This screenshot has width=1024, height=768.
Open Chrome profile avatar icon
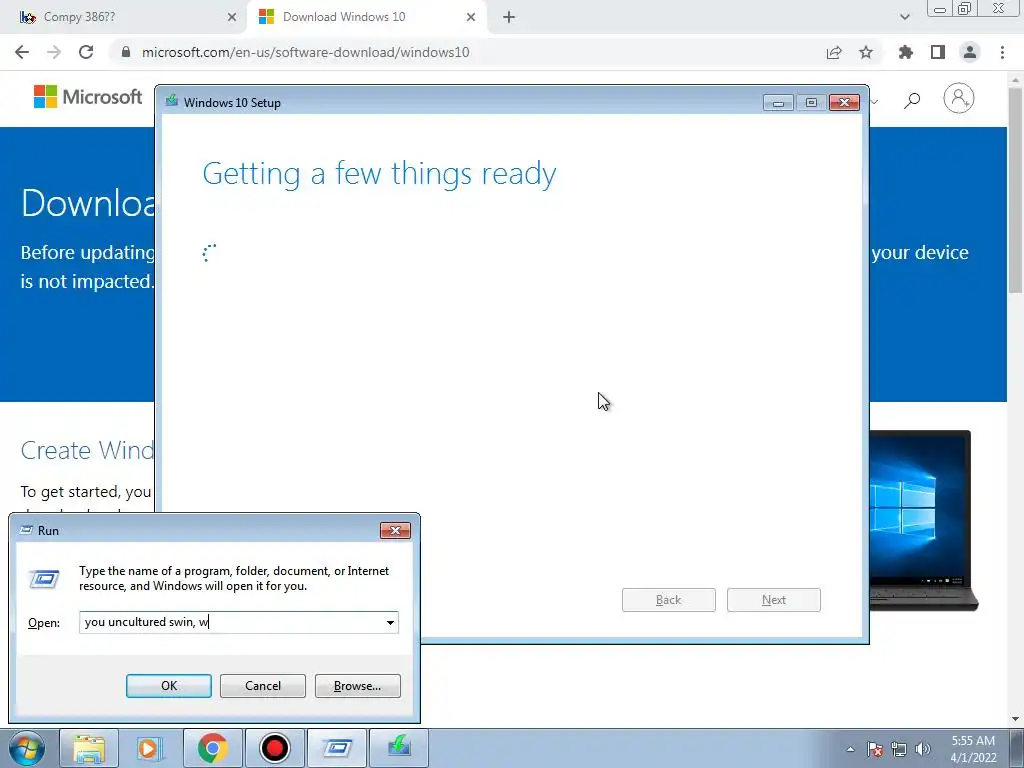(x=970, y=52)
